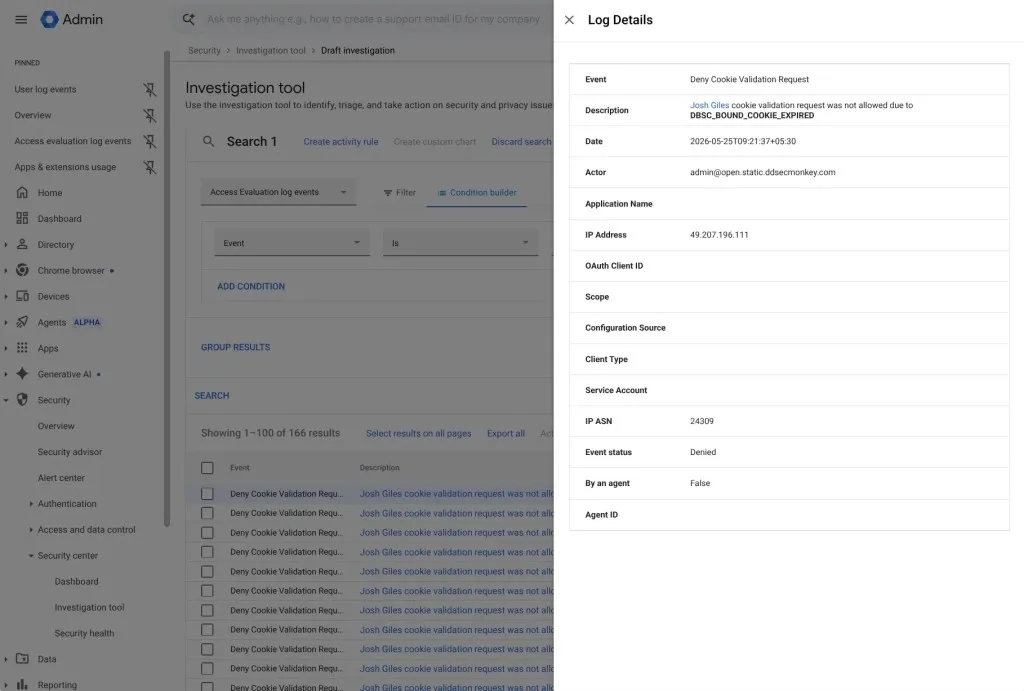This screenshot has height=691, width=1024.
Task: Click the SEARCH button
Action: tap(212, 396)
